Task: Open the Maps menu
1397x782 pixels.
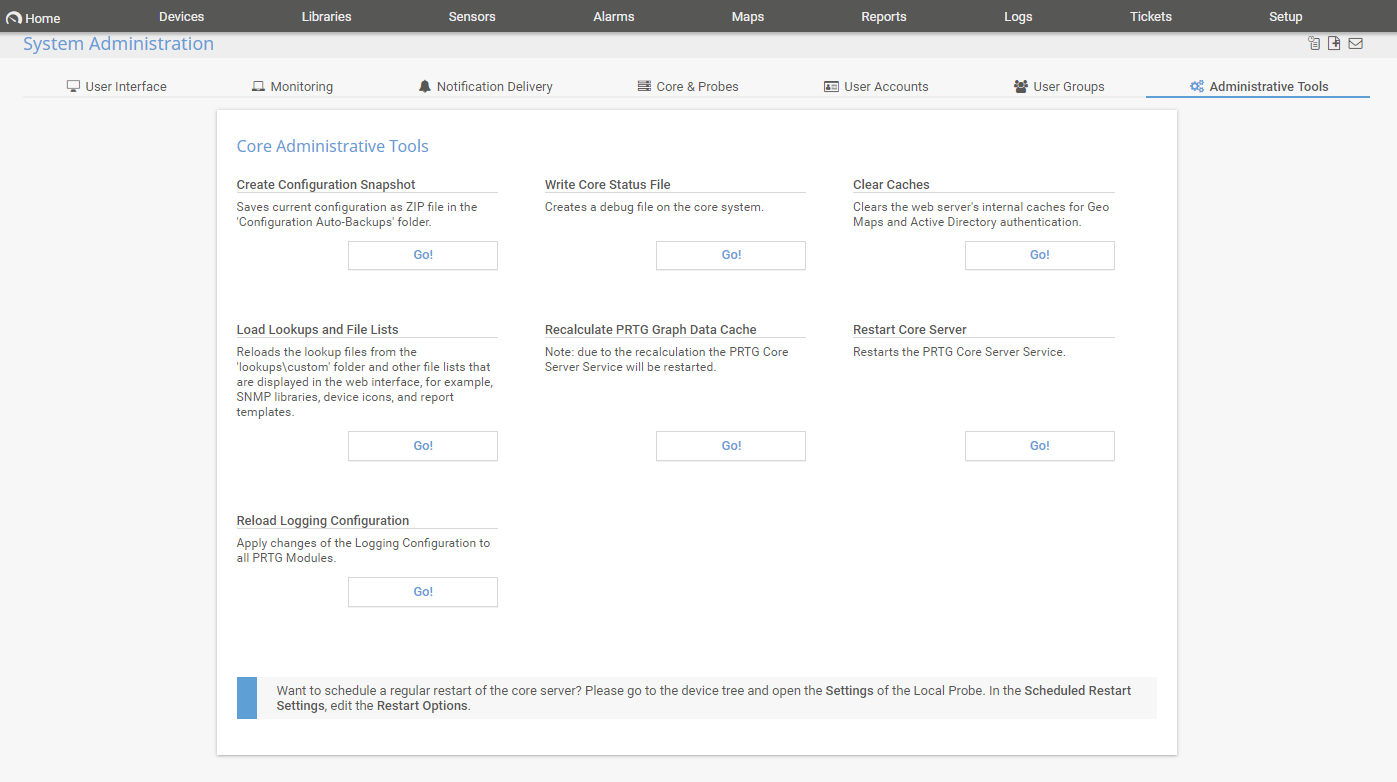Action: (x=748, y=16)
